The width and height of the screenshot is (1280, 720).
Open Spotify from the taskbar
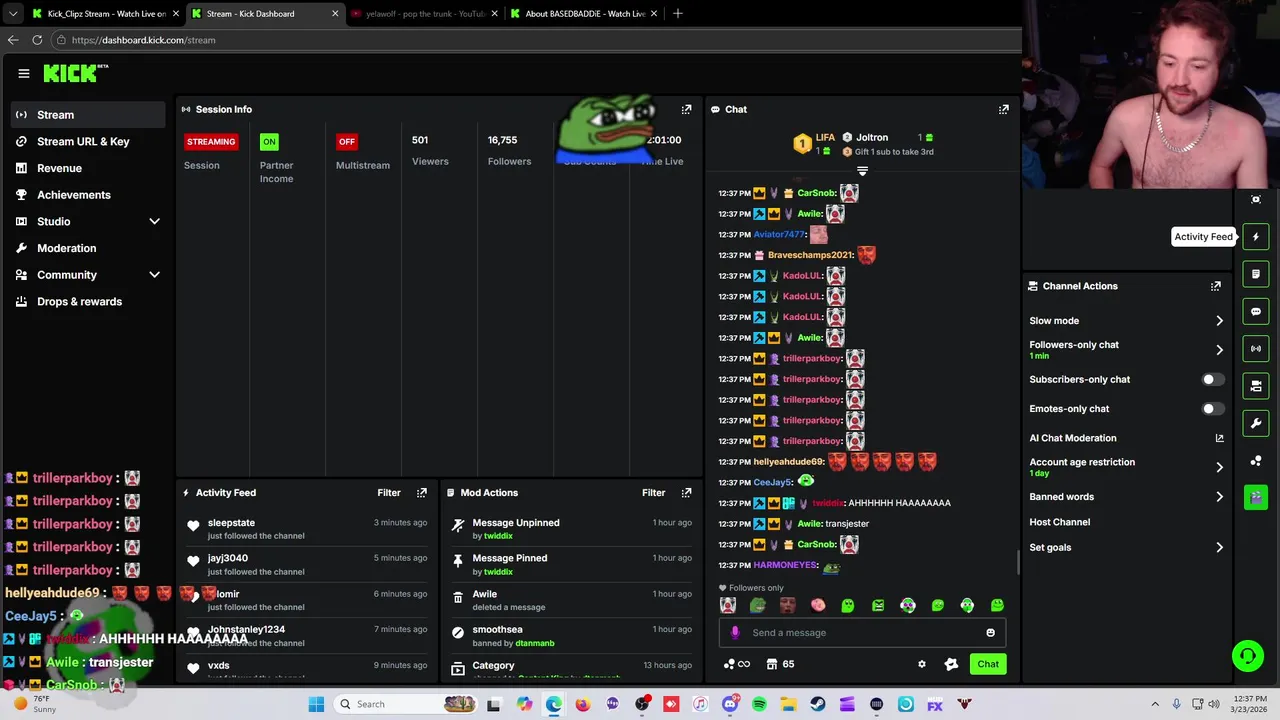[759, 704]
